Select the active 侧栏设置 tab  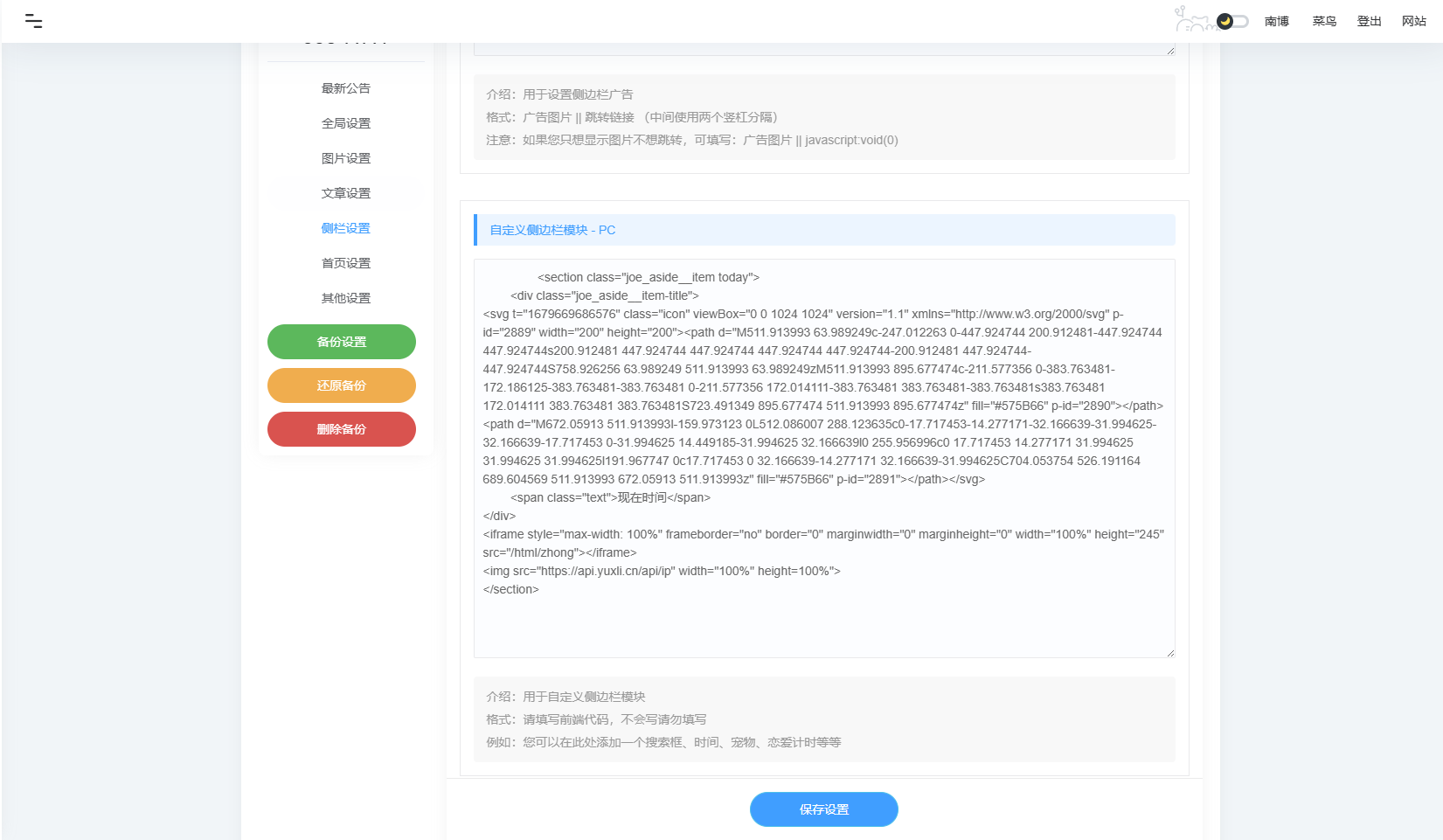coord(346,227)
